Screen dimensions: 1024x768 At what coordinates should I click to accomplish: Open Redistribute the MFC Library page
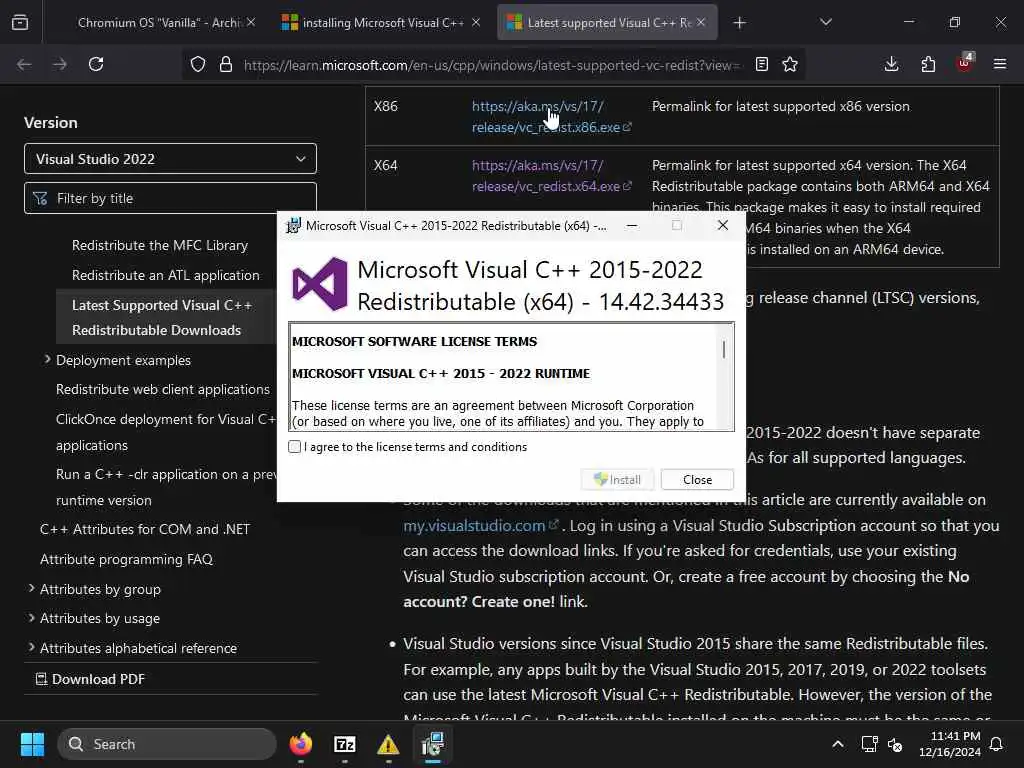[x=160, y=246]
